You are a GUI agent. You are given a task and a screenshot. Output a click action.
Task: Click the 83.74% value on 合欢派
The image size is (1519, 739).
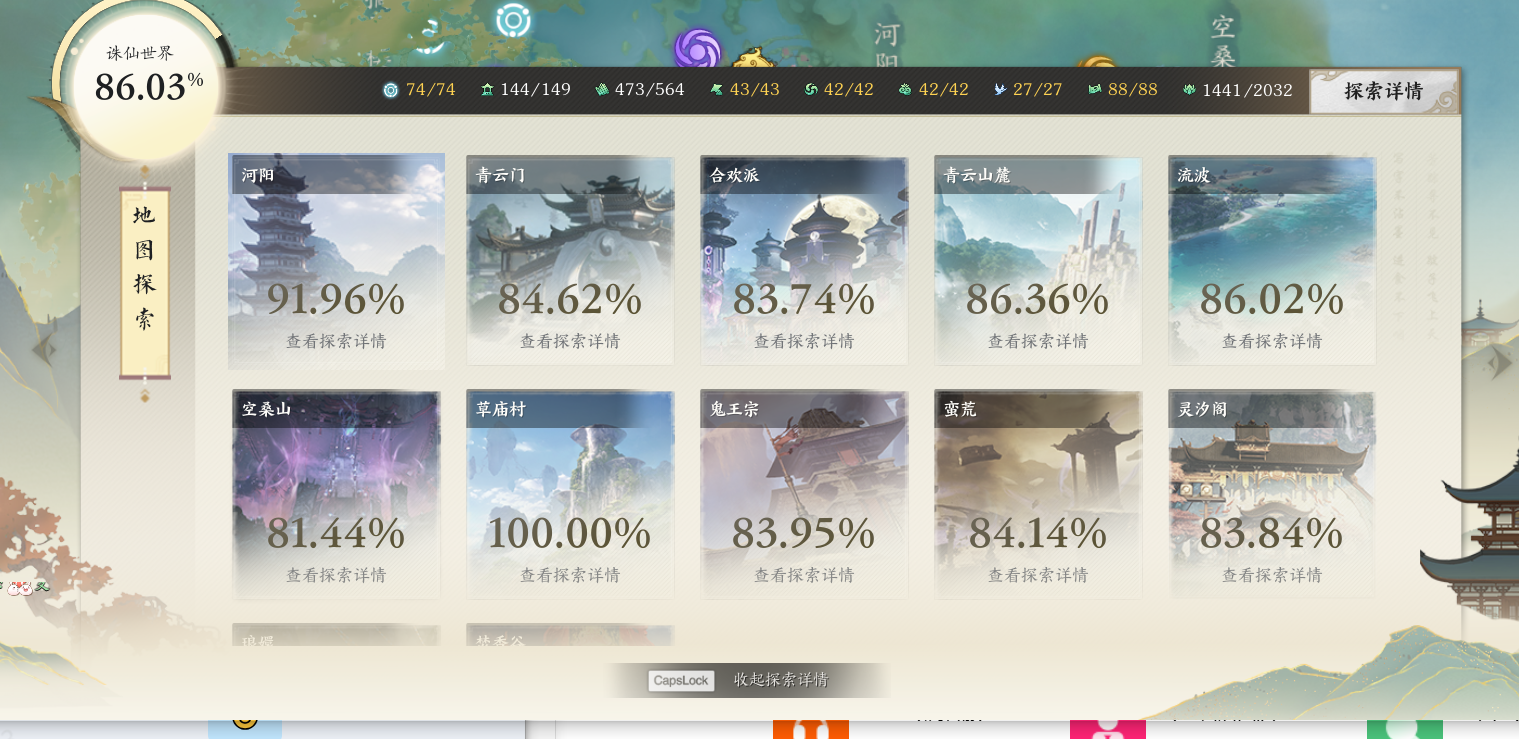pos(804,299)
